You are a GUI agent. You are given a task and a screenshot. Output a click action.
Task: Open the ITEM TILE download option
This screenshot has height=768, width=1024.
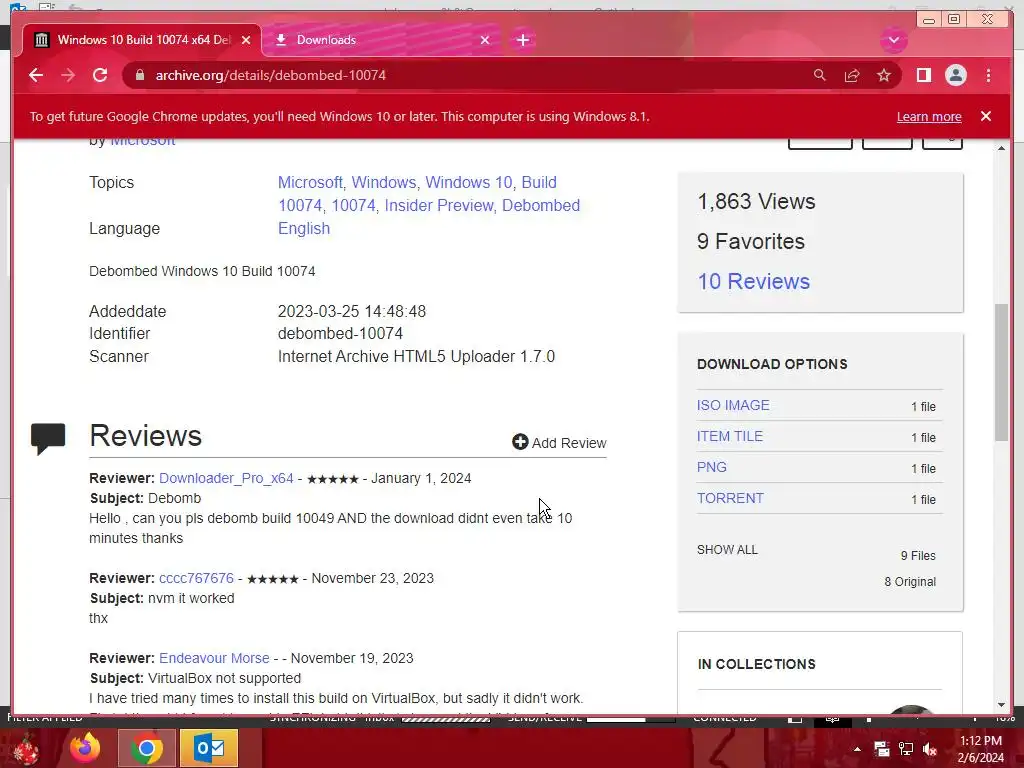(x=729, y=436)
